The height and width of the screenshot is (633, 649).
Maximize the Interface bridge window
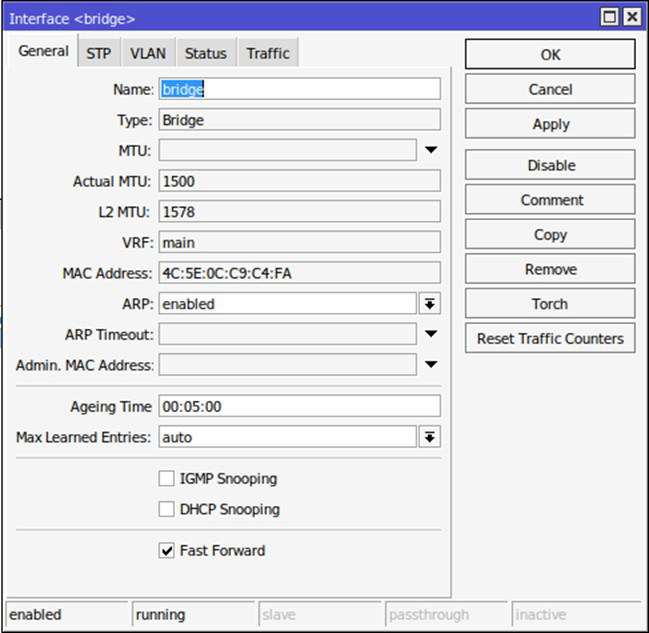tap(610, 18)
